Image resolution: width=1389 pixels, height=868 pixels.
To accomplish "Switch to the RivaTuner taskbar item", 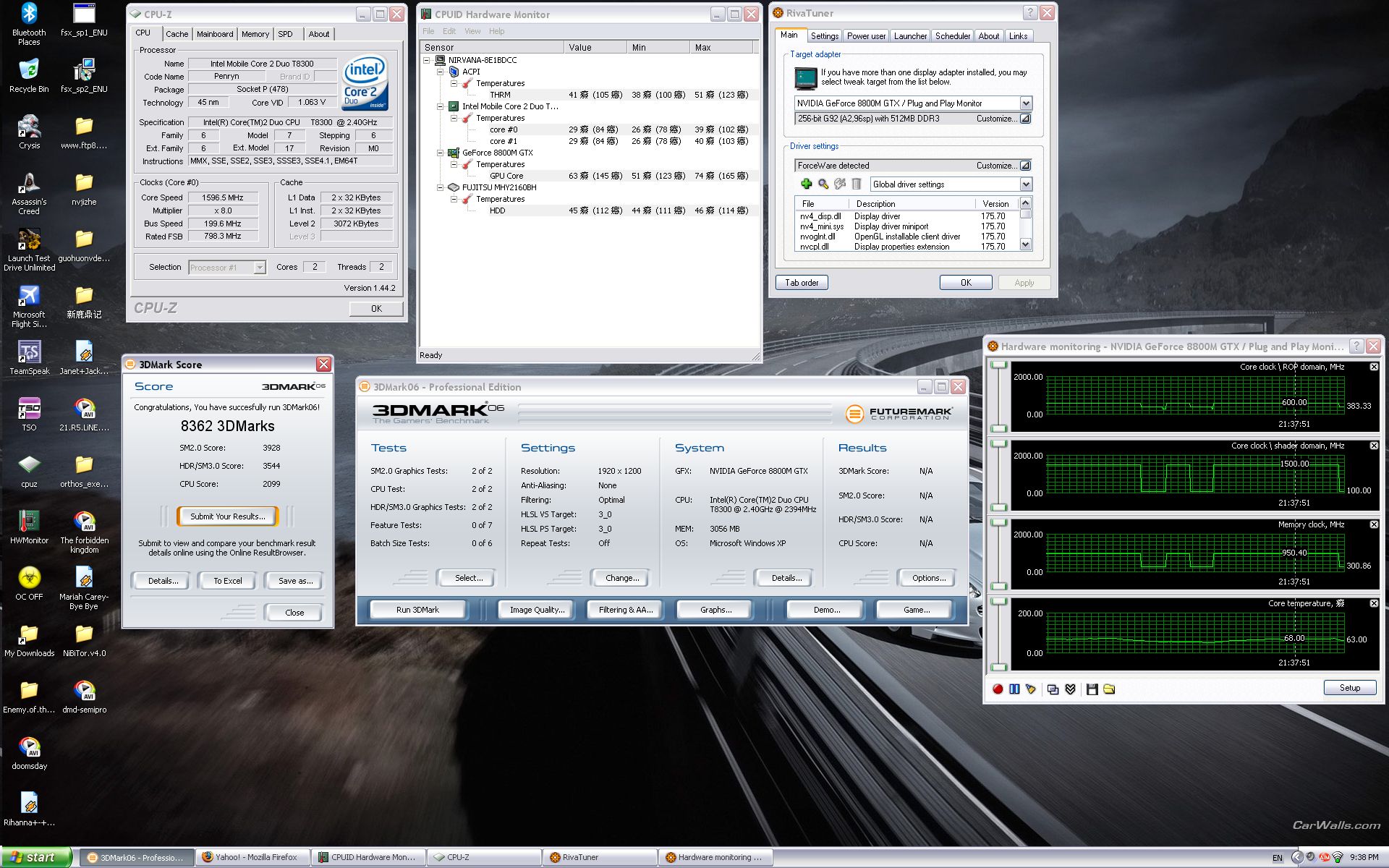I will (600, 857).
